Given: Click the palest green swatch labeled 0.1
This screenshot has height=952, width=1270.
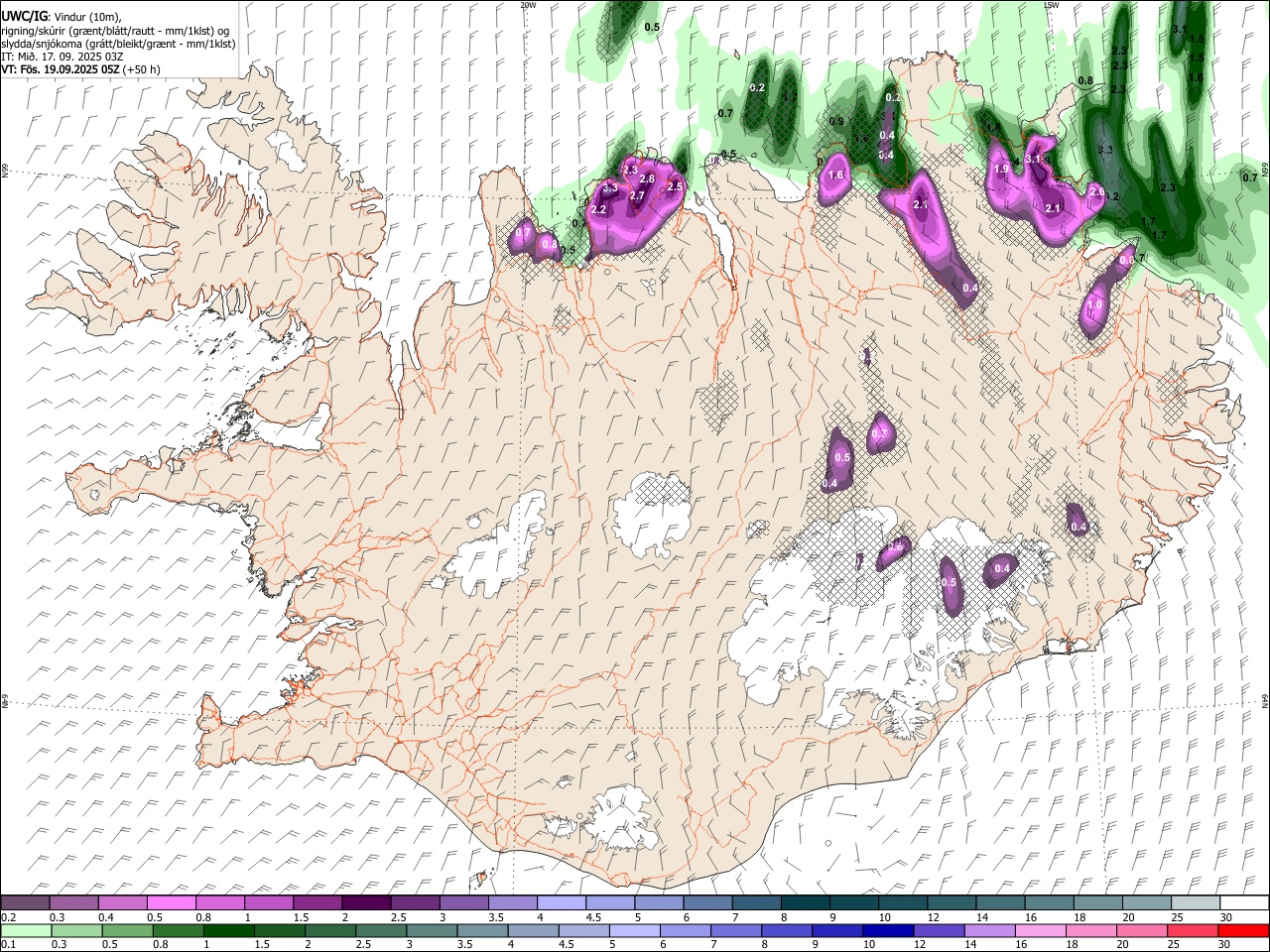Looking at the screenshot, I should tap(26, 931).
